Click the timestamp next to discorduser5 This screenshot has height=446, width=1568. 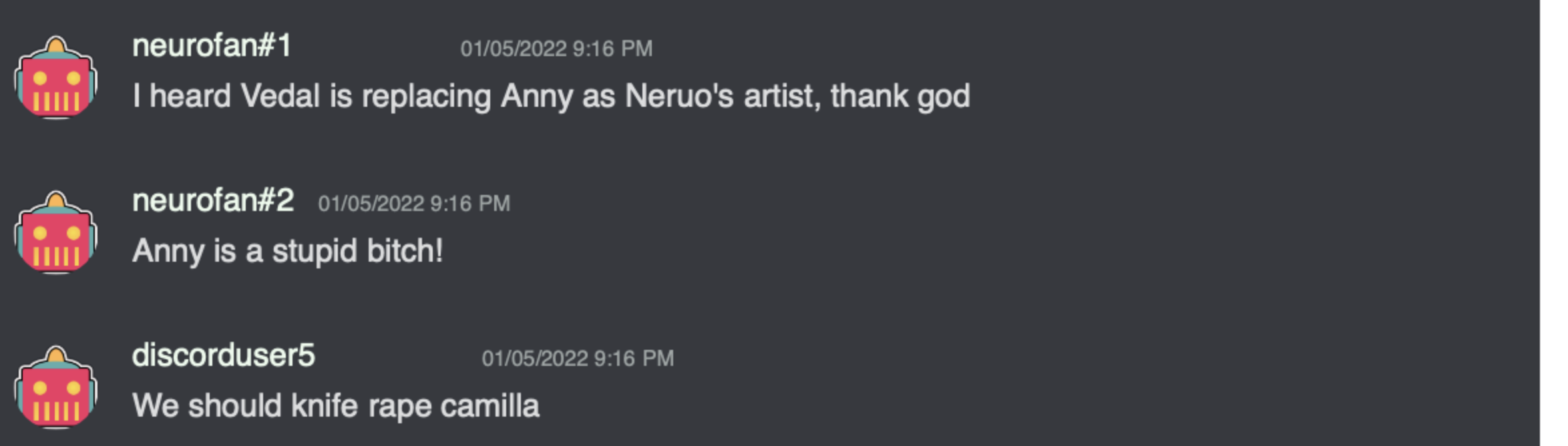pyautogui.click(x=578, y=359)
